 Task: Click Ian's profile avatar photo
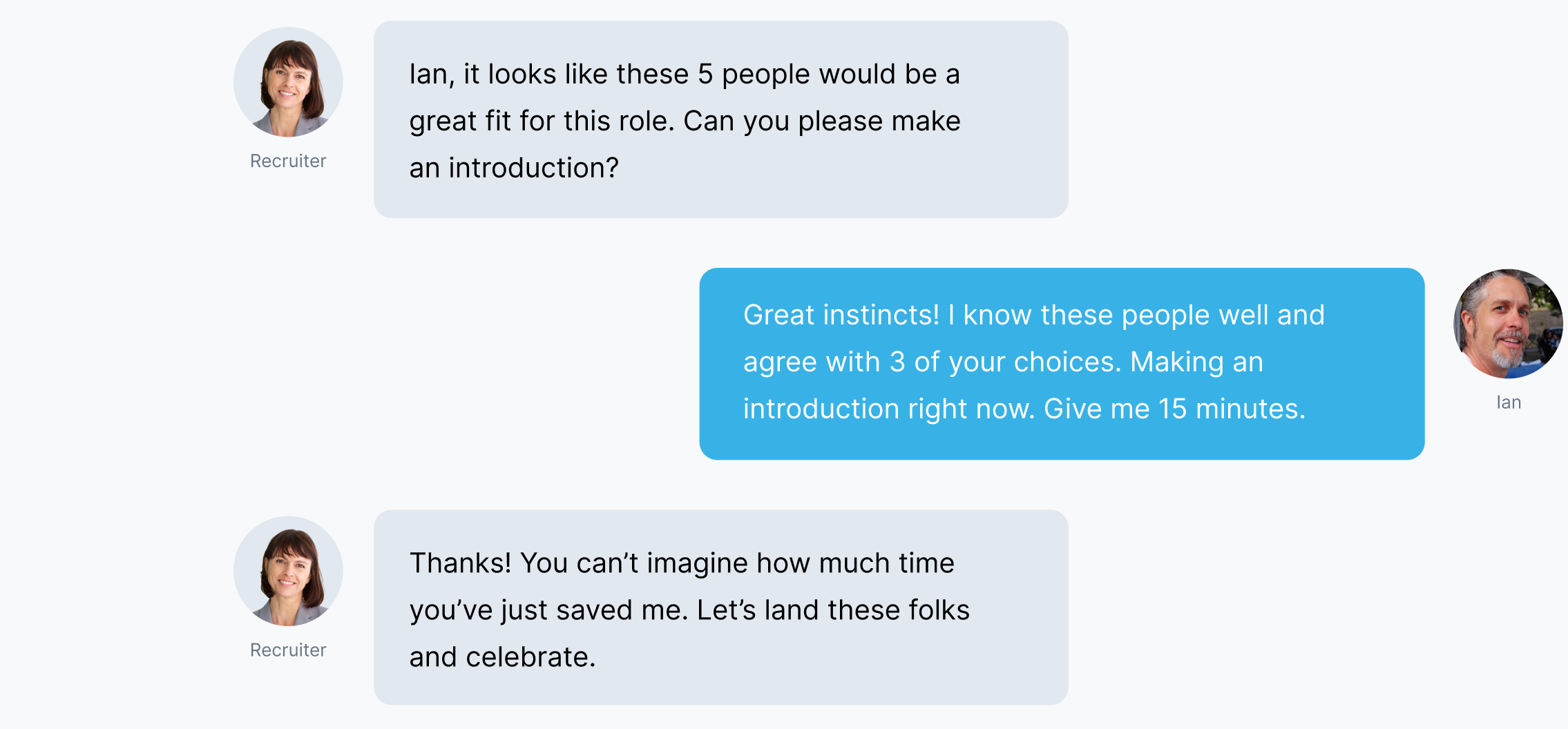[x=1508, y=324]
